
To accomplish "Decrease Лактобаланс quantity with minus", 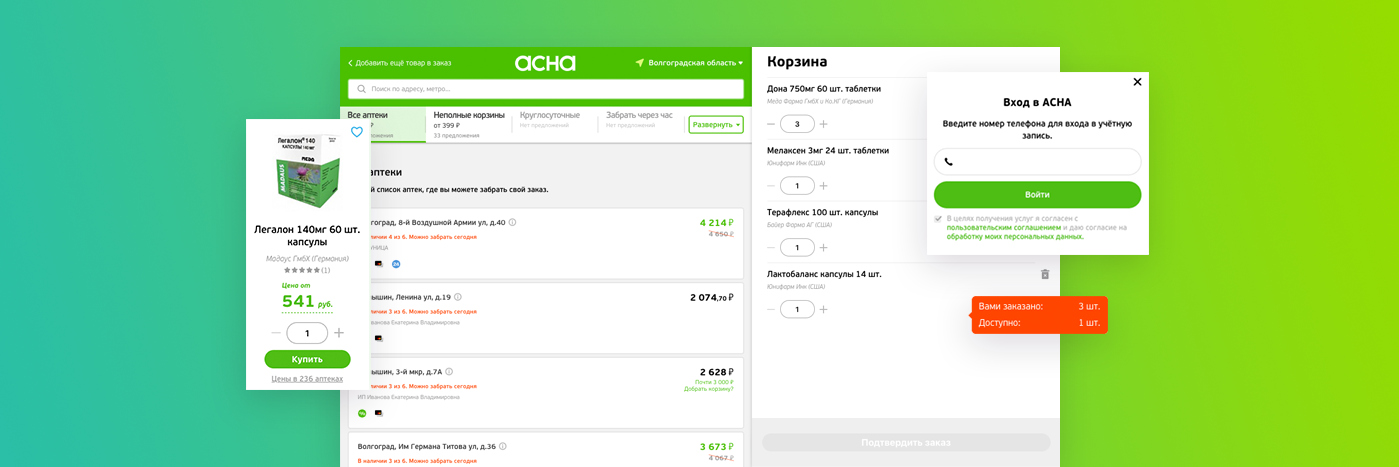I will (x=771, y=309).
